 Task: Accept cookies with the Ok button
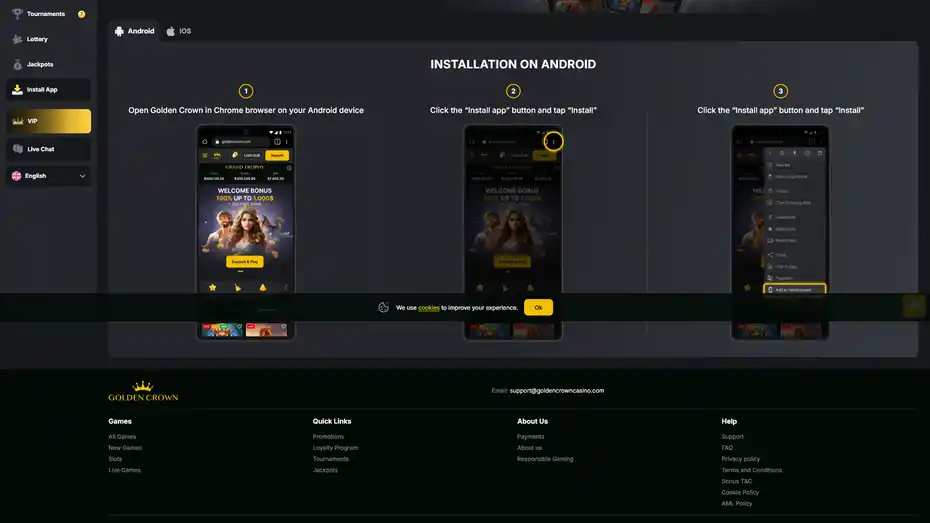538,307
